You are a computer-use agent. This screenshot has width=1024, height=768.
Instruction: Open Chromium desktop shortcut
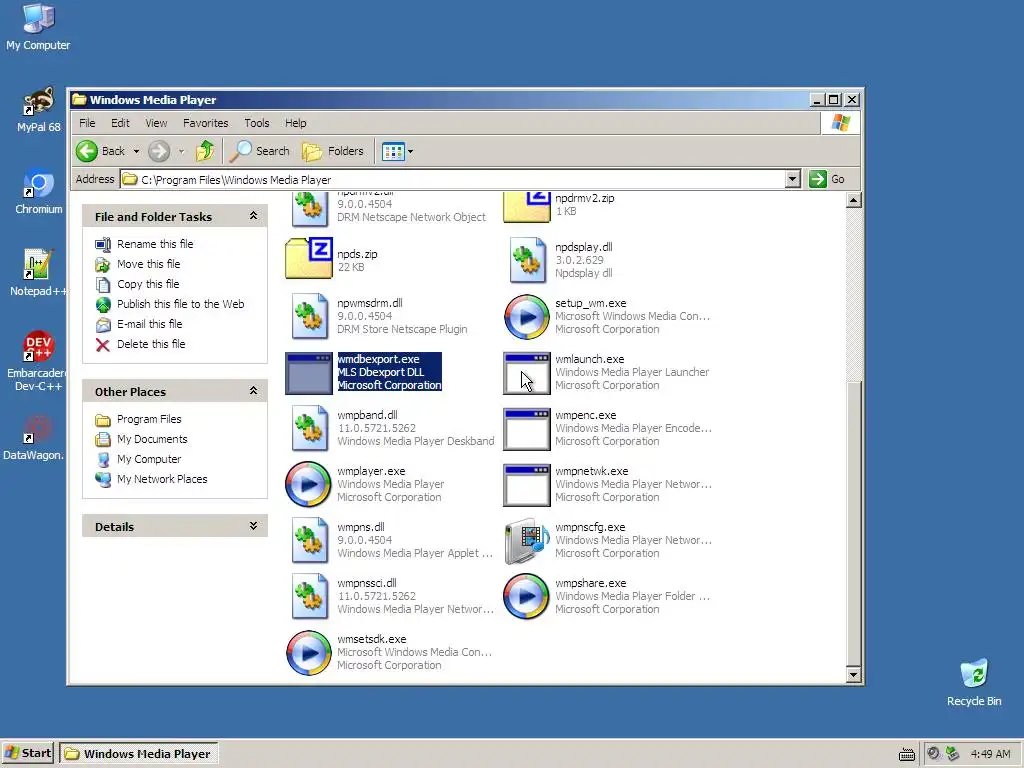tap(39, 192)
